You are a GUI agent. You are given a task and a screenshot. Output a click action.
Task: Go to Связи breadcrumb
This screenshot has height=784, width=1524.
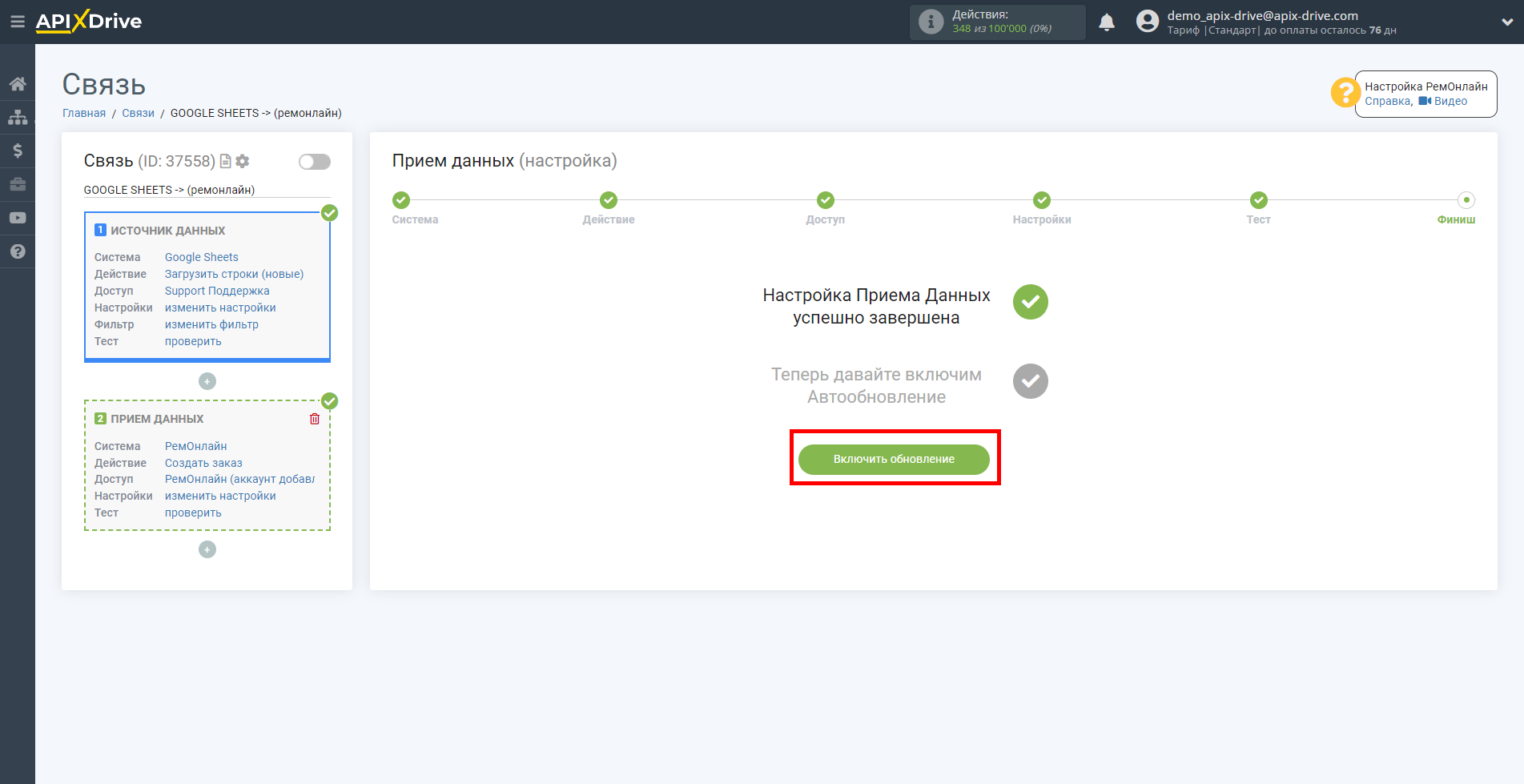[x=138, y=113]
